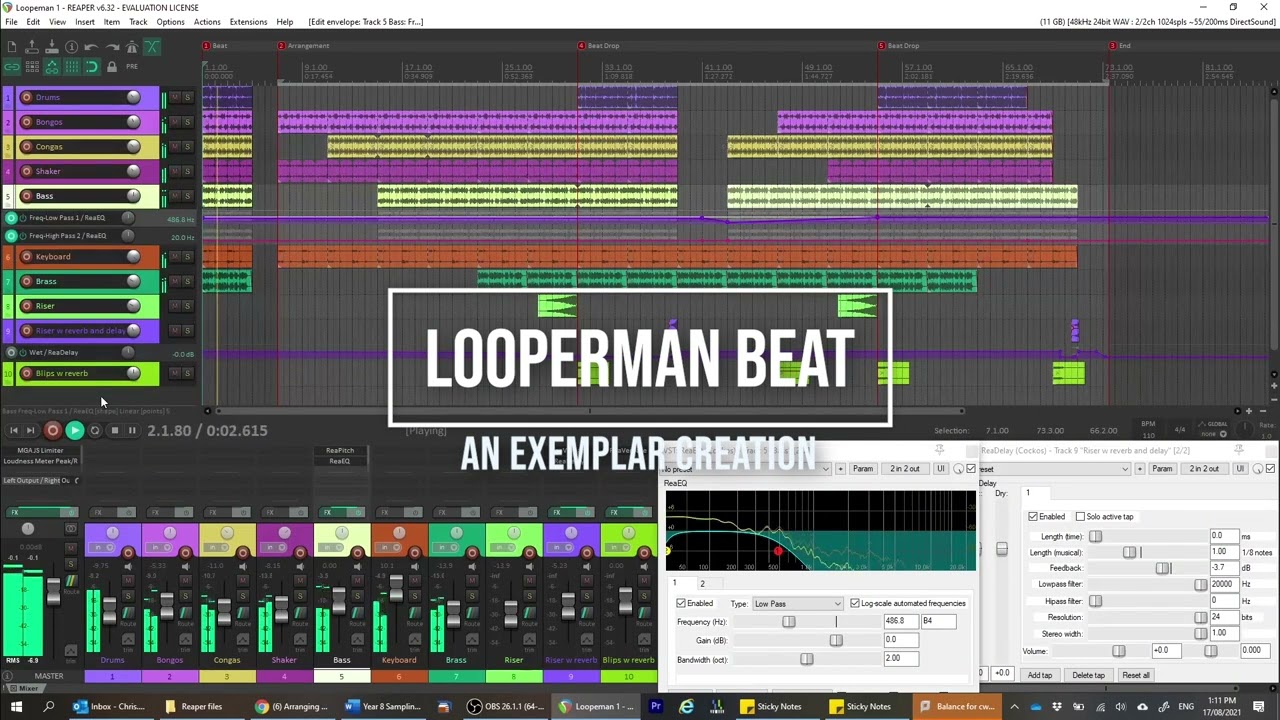Mute the Brass track
The height and width of the screenshot is (720, 1280).
[x=176, y=281]
